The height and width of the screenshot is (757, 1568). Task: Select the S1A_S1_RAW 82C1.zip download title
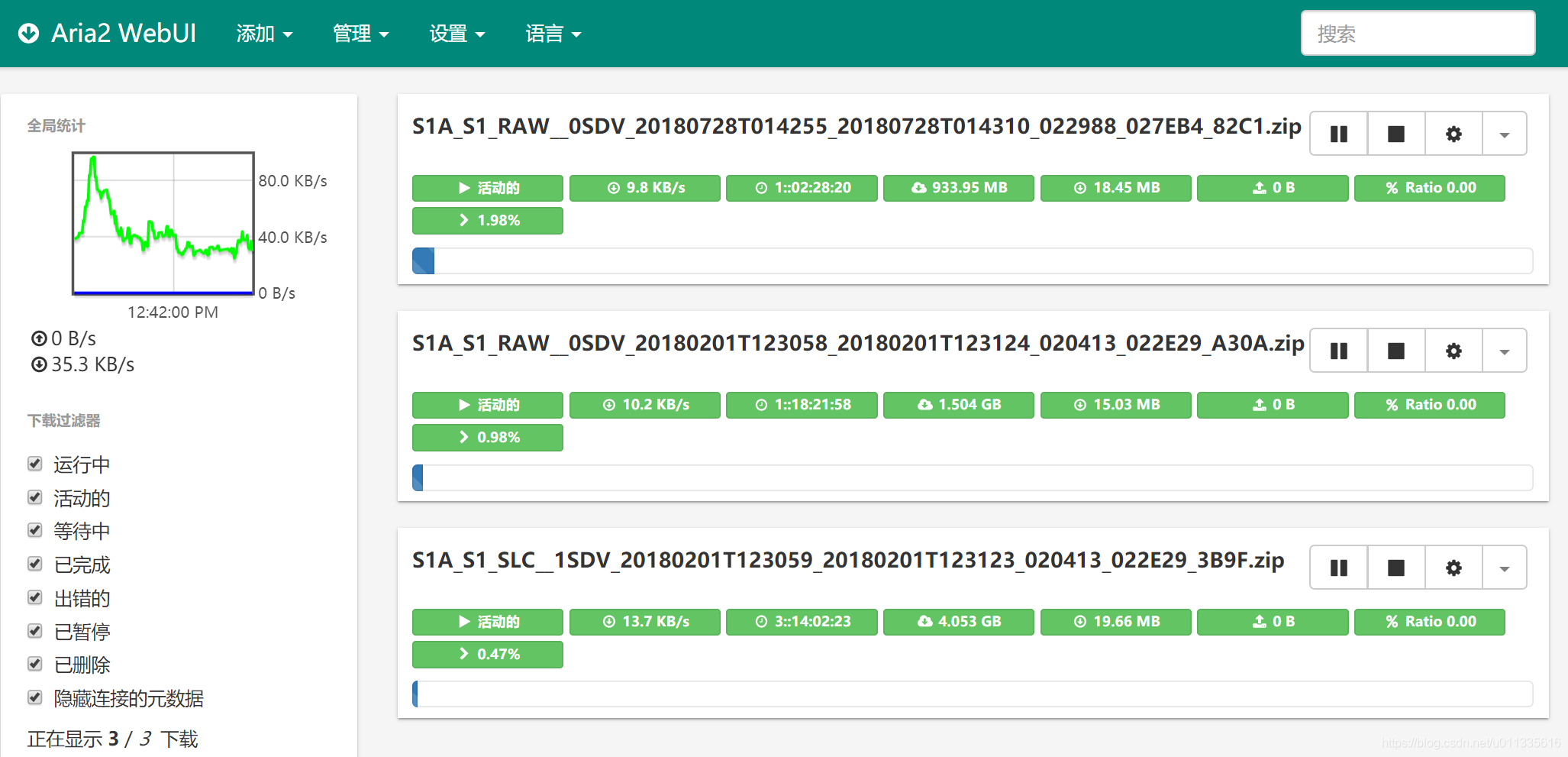(857, 126)
